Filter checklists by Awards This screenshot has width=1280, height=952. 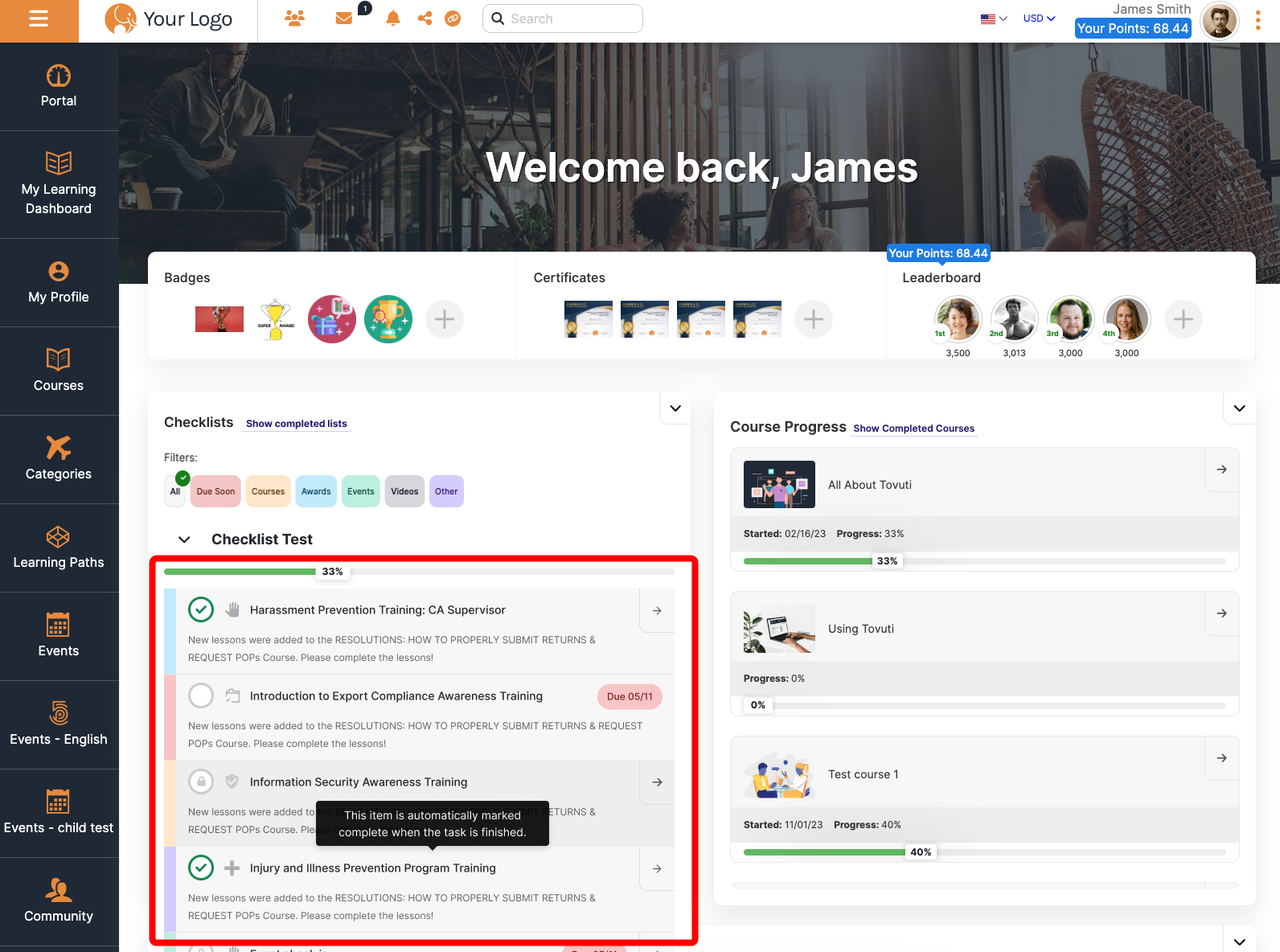(x=316, y=491)
